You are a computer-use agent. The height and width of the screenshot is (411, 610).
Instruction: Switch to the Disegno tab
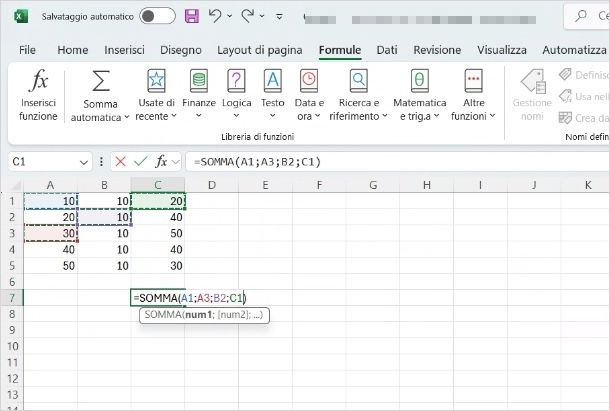181,50
